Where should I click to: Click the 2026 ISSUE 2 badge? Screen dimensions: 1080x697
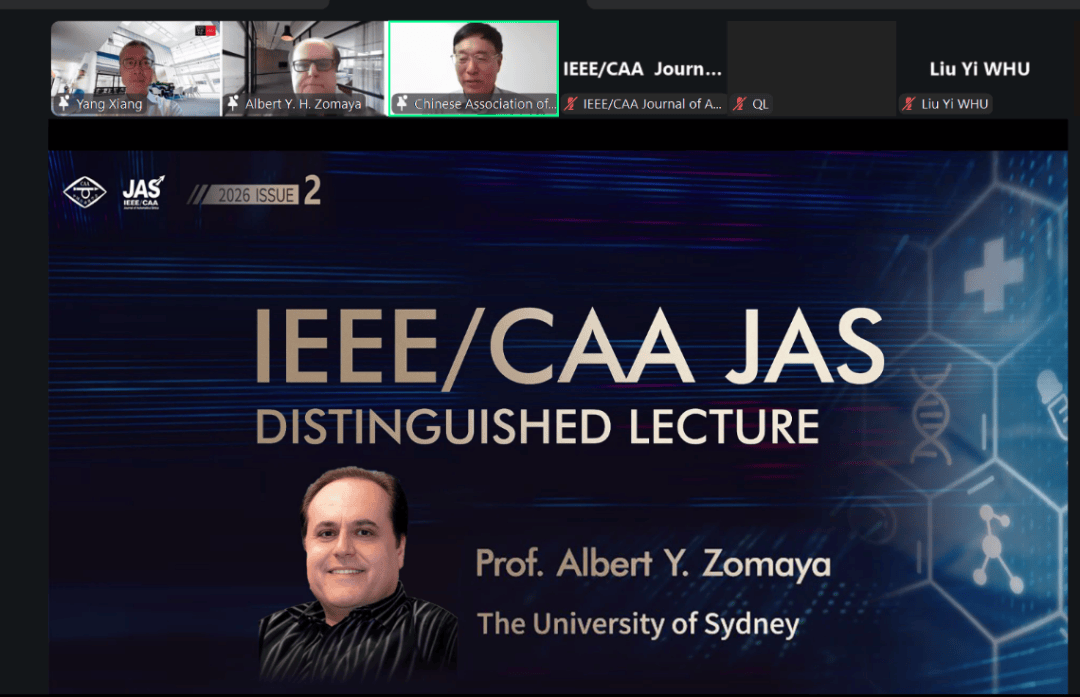258,193
